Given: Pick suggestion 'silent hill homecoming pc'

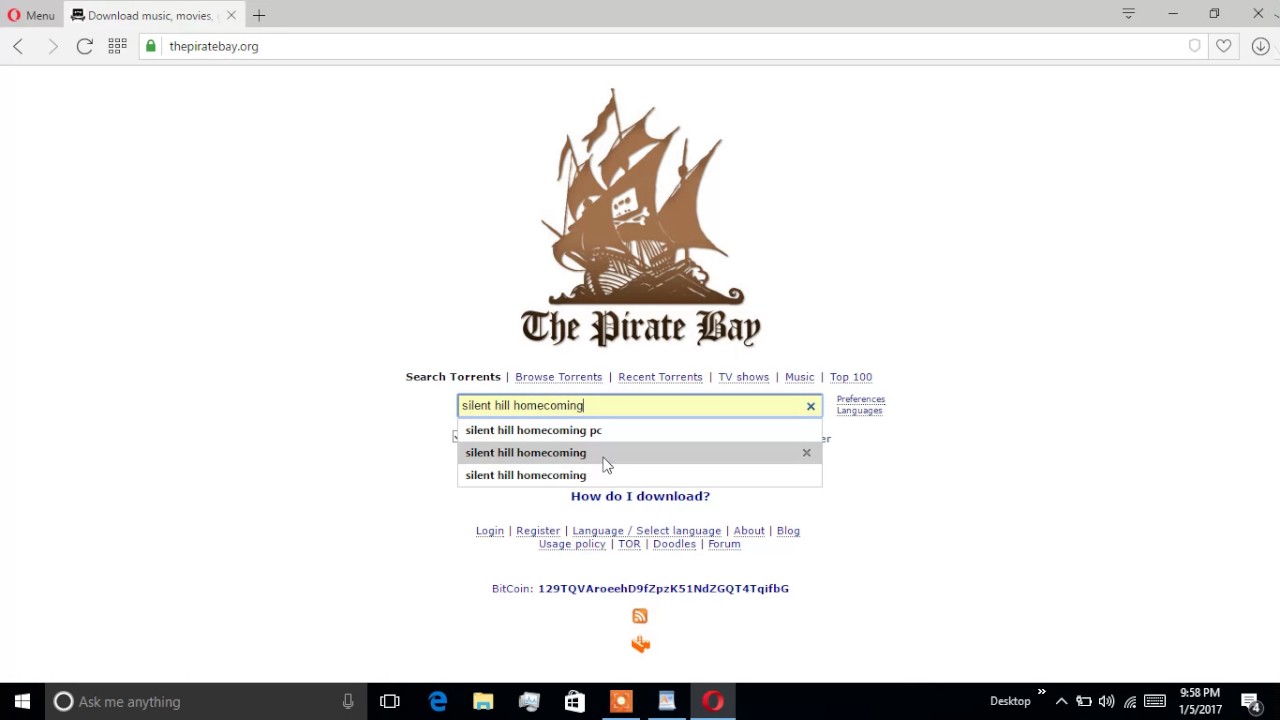Looking at the screenshot, I should (640, 430).
